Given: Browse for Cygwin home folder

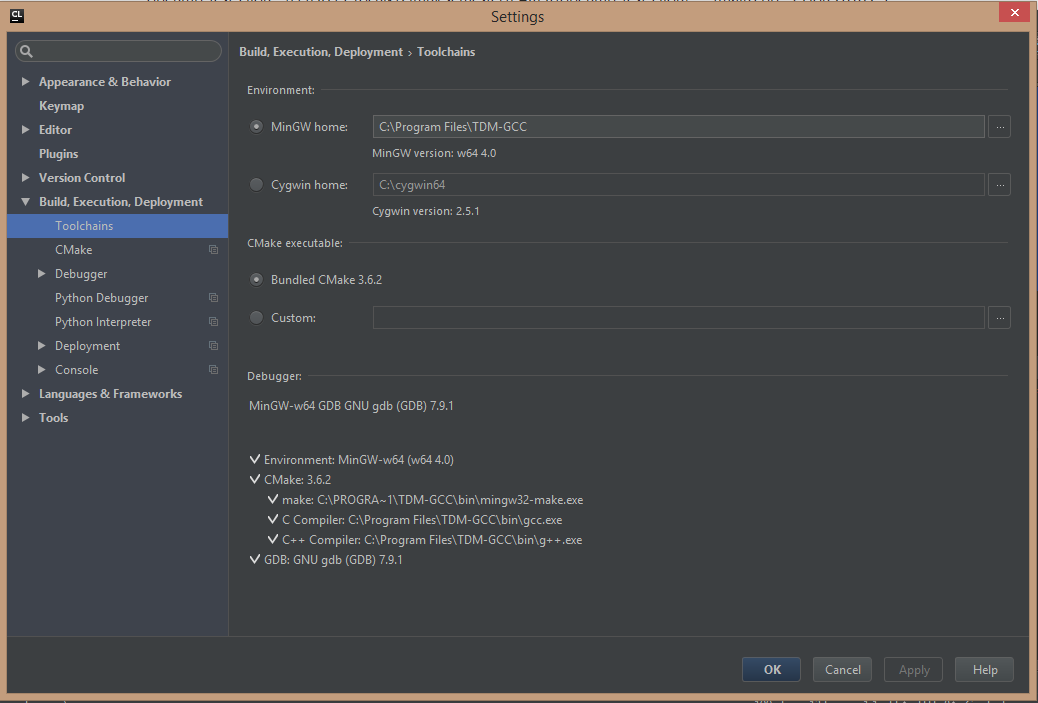Looking at the screenshot, I should click(x=999, y=185).
